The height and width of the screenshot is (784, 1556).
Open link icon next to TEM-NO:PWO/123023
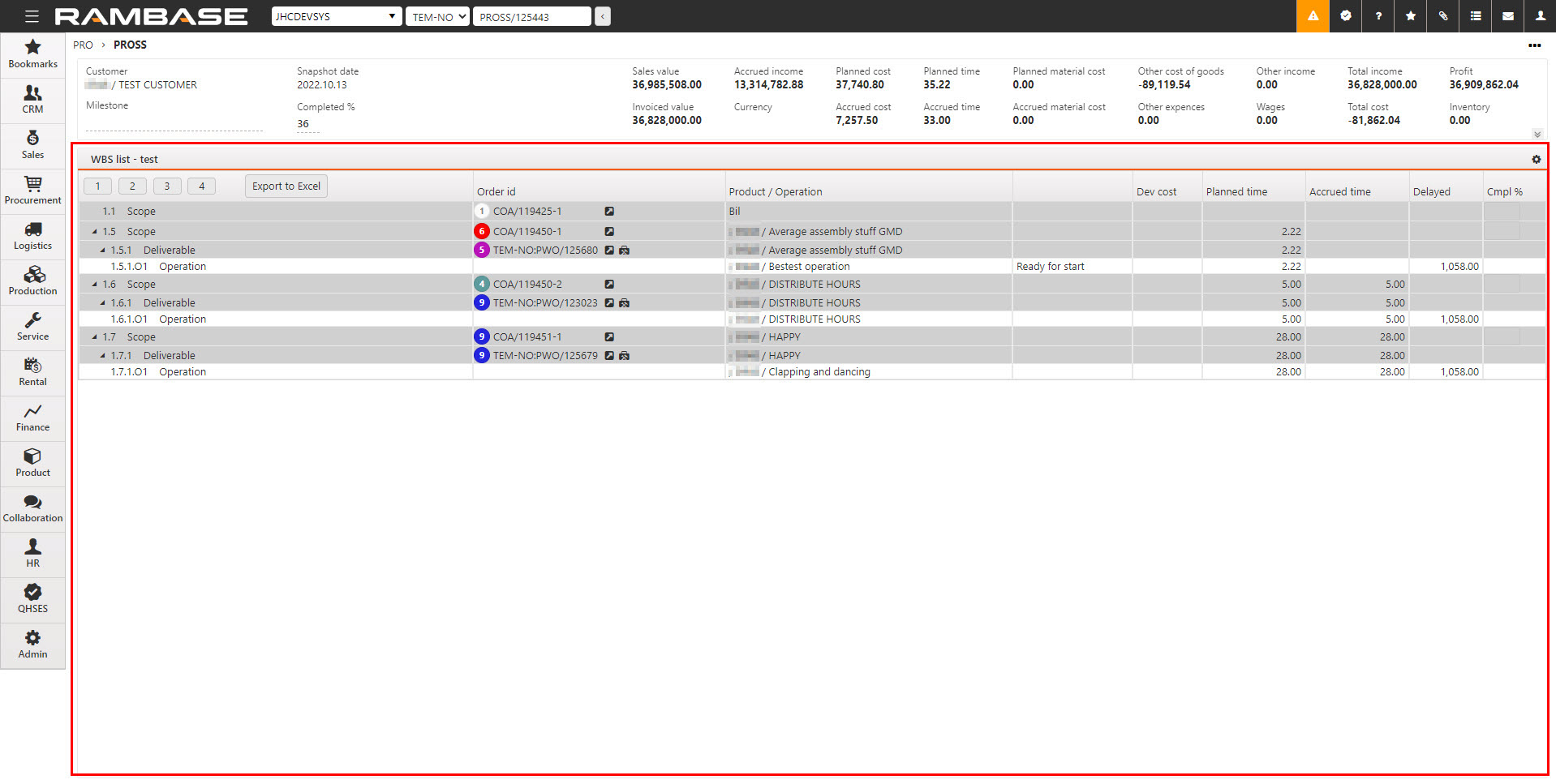click(x=609, y=303)
